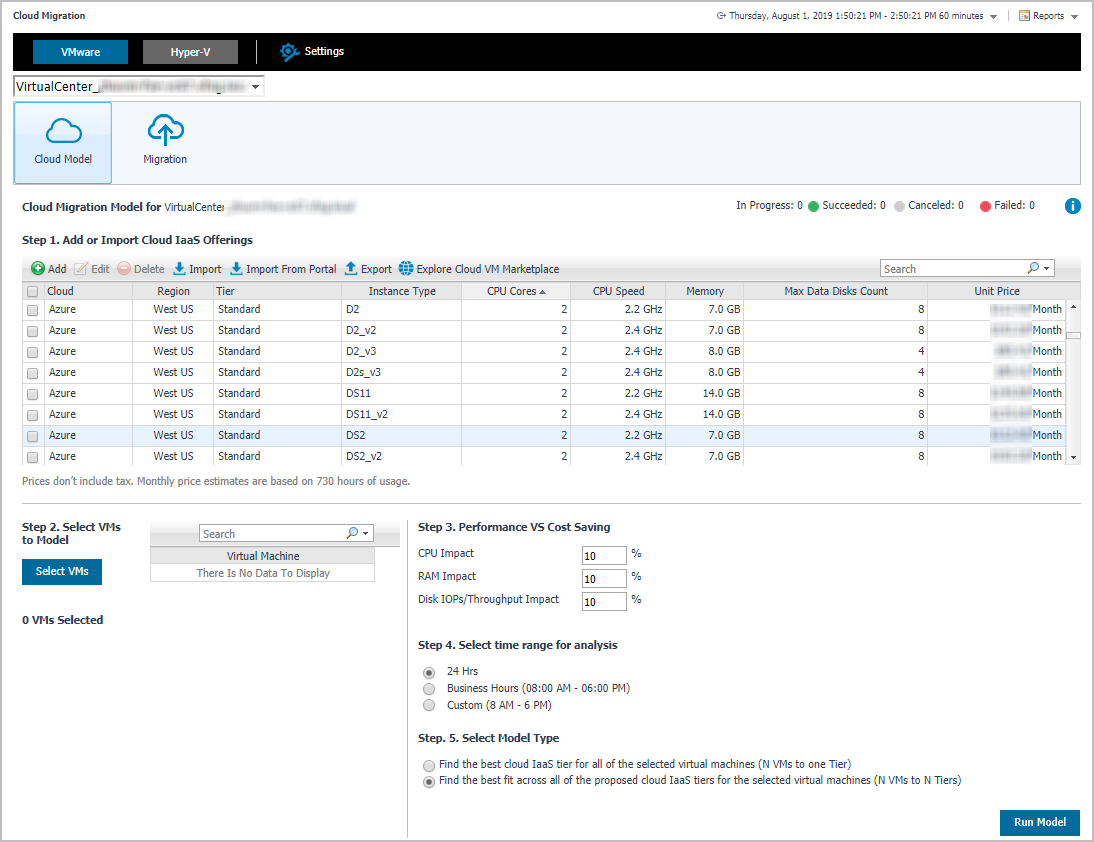
Task: Check the DS2 instance row checkbox
Action: point(32,436)
